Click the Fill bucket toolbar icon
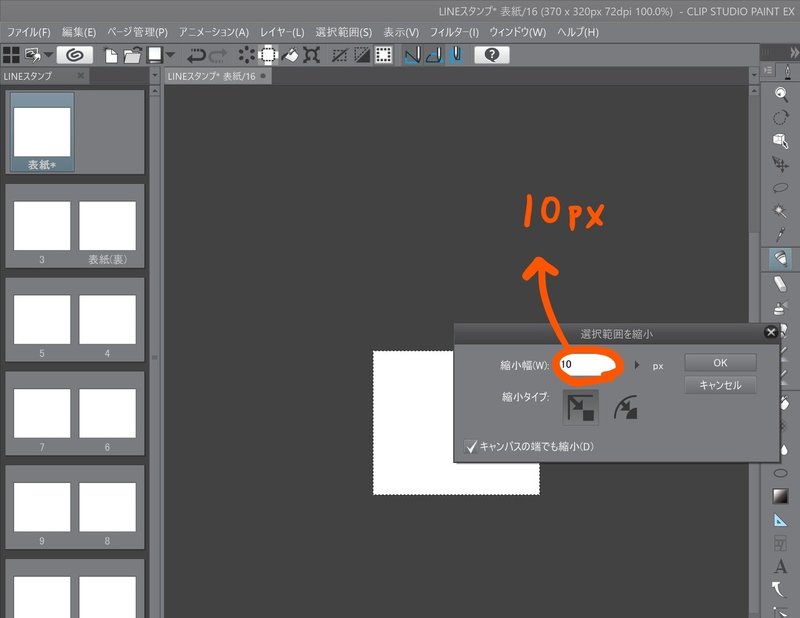Viewport: 800px width, 618px height. coord(290,55)
